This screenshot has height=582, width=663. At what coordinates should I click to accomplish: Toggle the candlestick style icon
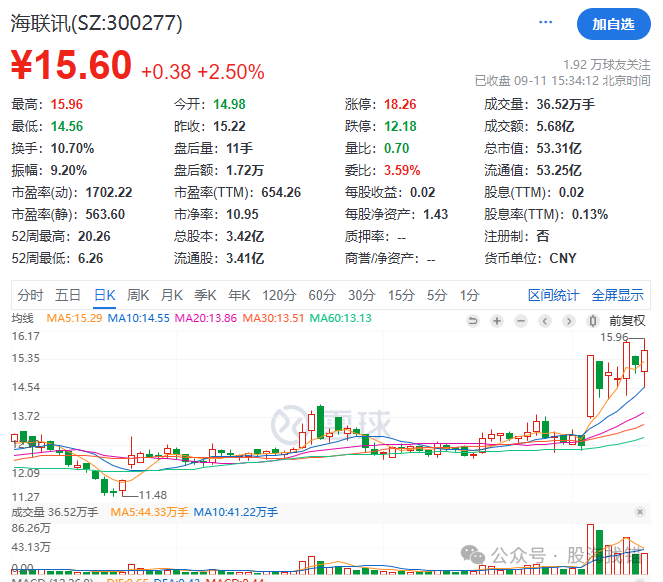(593, 321)
